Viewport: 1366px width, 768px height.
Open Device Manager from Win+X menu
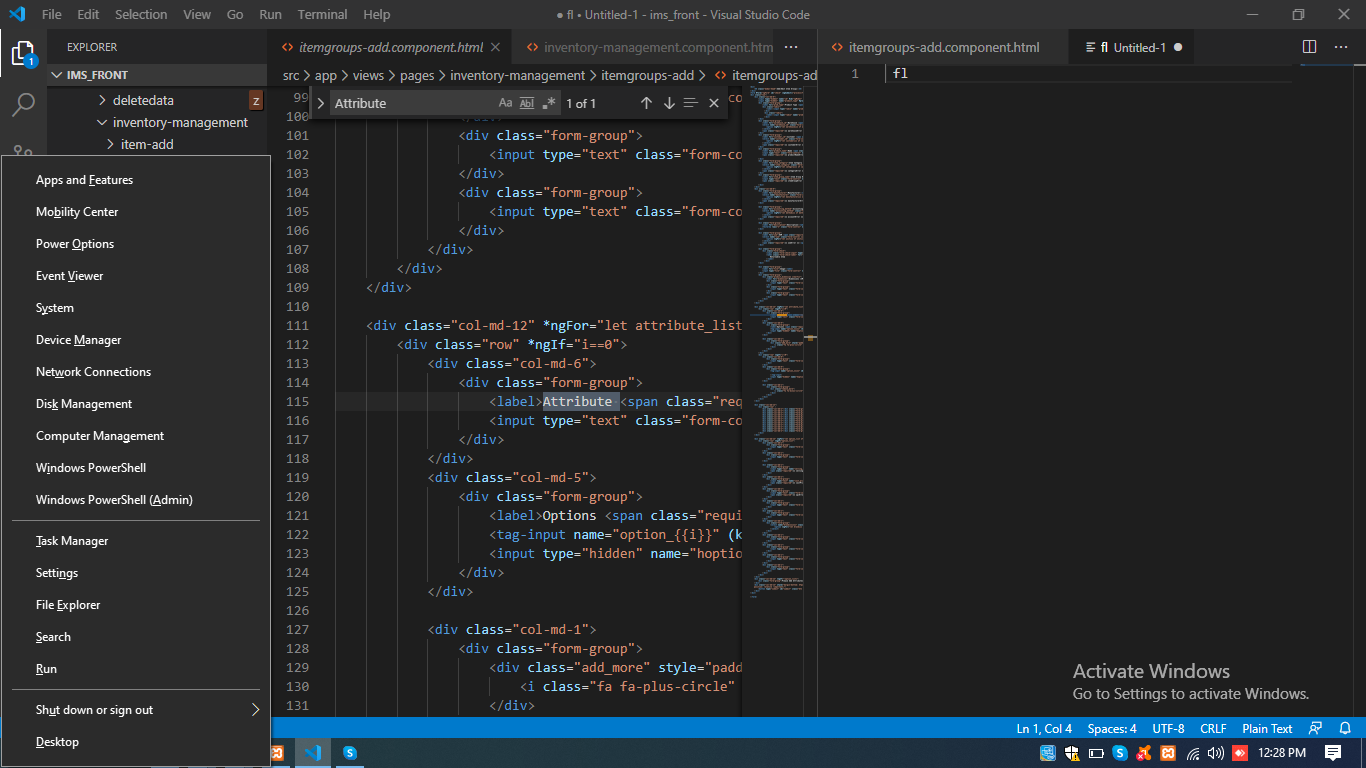click(135, 340)
